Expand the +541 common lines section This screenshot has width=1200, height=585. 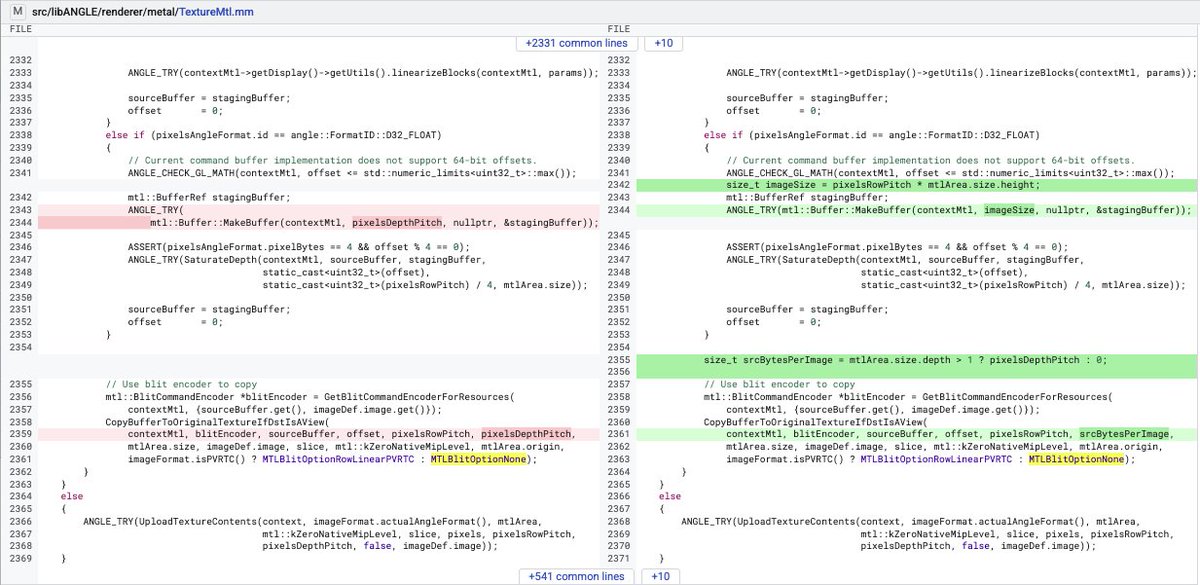576,576
